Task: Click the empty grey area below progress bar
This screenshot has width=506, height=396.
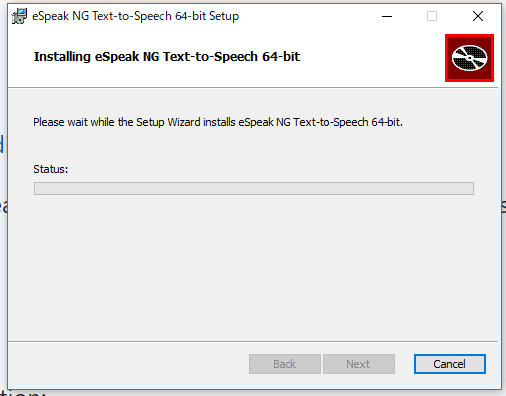Action: click(x=253, y=267)
